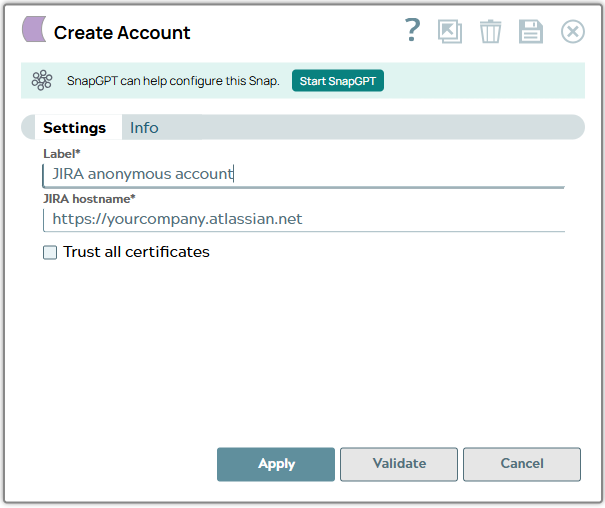The width and height of the screenshot is (605, 508).
Task: Start SnapGPT
Action: pos(338,81)
